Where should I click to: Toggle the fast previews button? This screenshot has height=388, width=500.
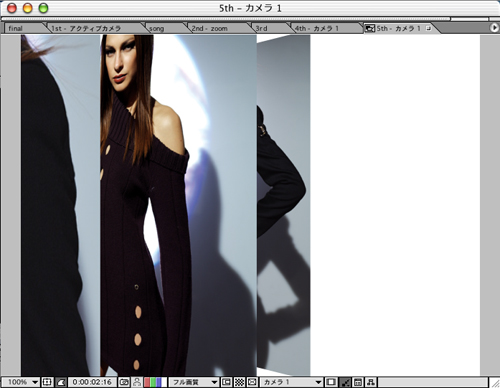345,382
